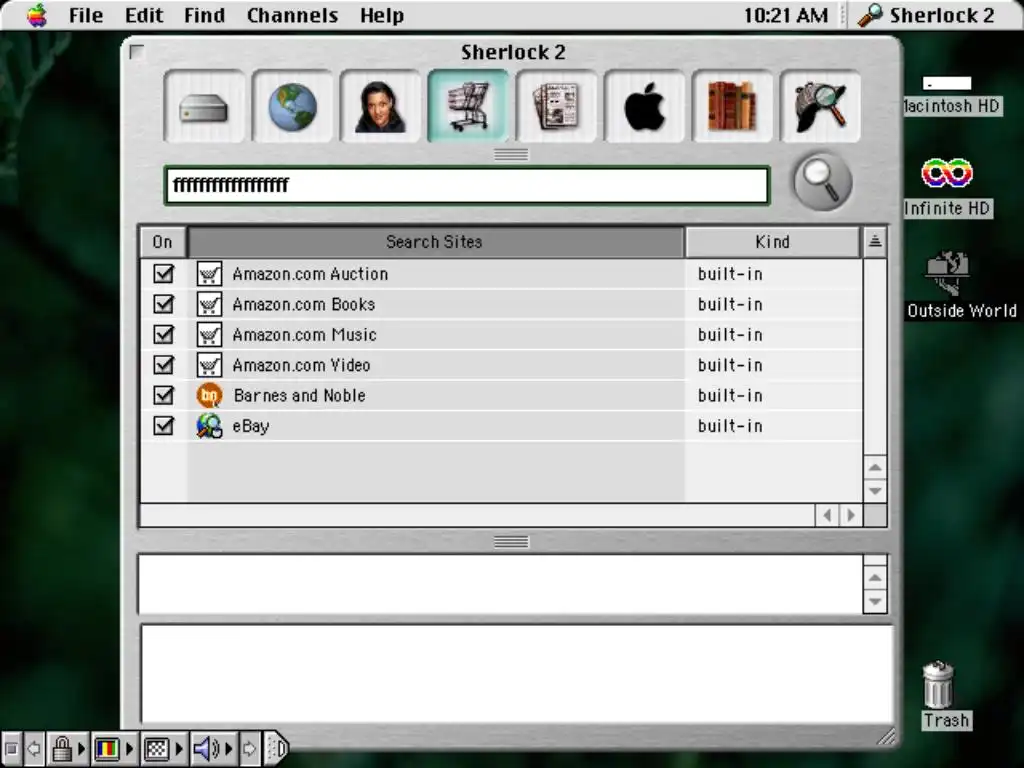This screenshot has height=768, width=1024.
Task: Click the window resize corner handle
Action: pyautogui.click(x=886, y=735)
